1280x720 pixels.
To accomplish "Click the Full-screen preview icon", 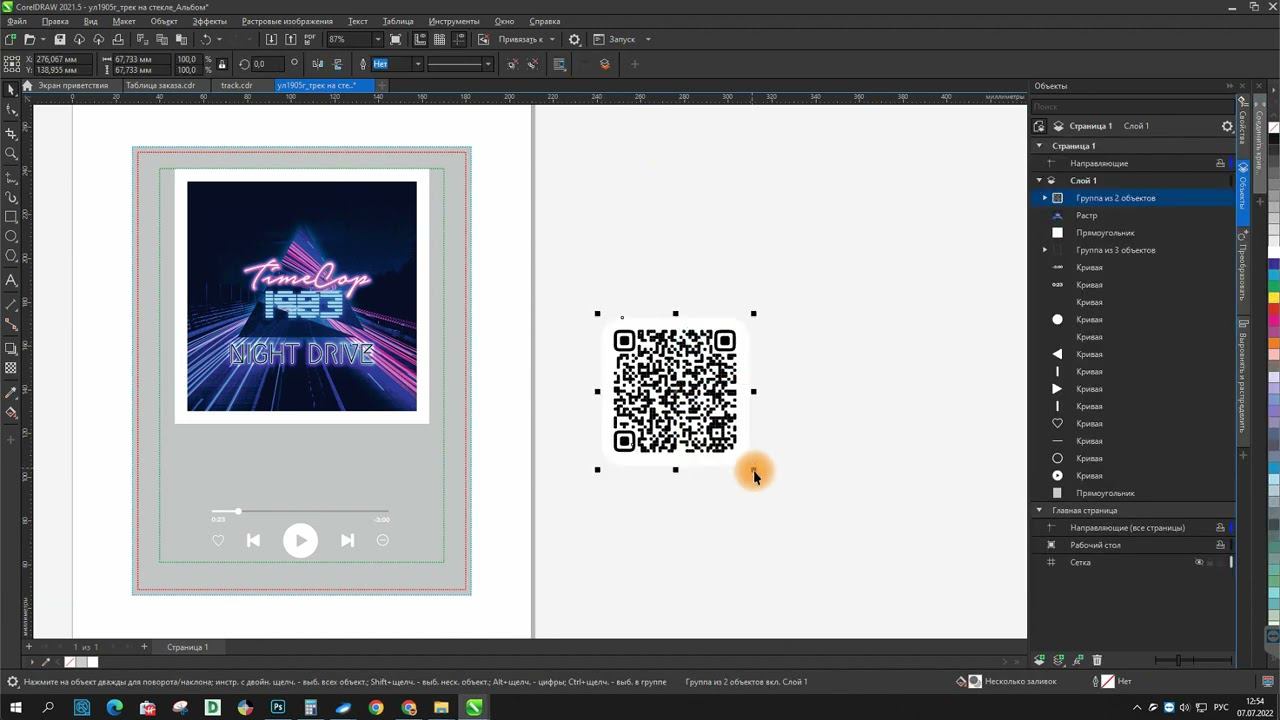I will point(396,39).
